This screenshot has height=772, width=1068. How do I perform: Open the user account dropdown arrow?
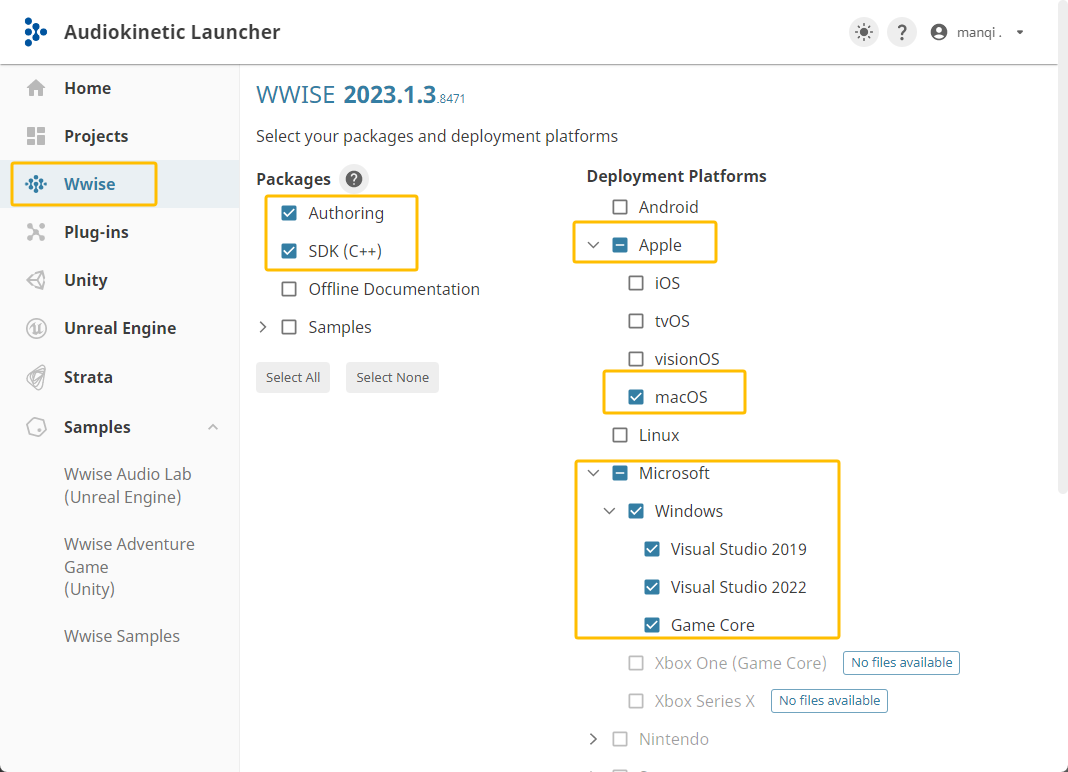(x=1020, y=32)
